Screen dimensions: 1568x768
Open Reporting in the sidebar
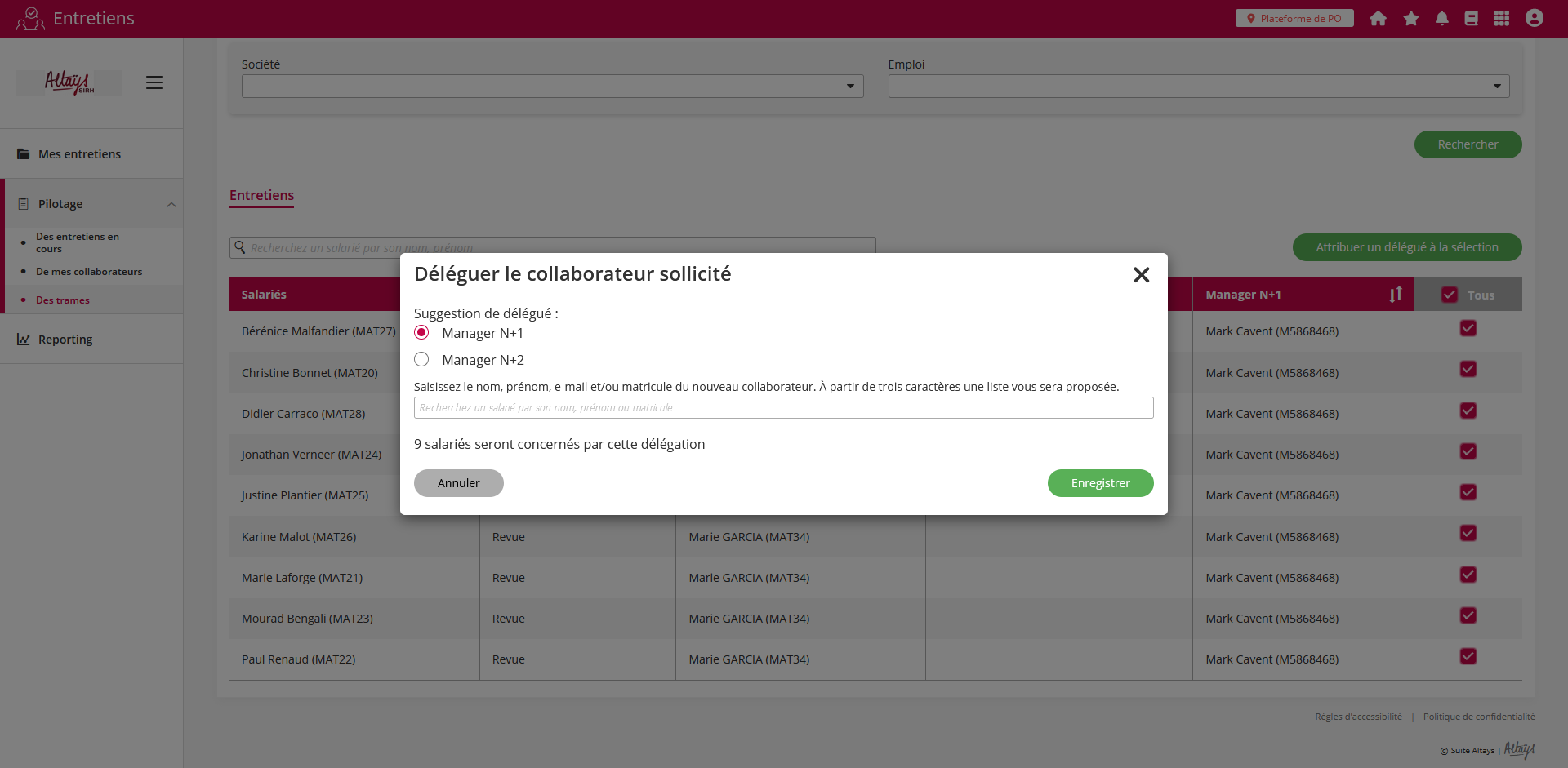65,340
